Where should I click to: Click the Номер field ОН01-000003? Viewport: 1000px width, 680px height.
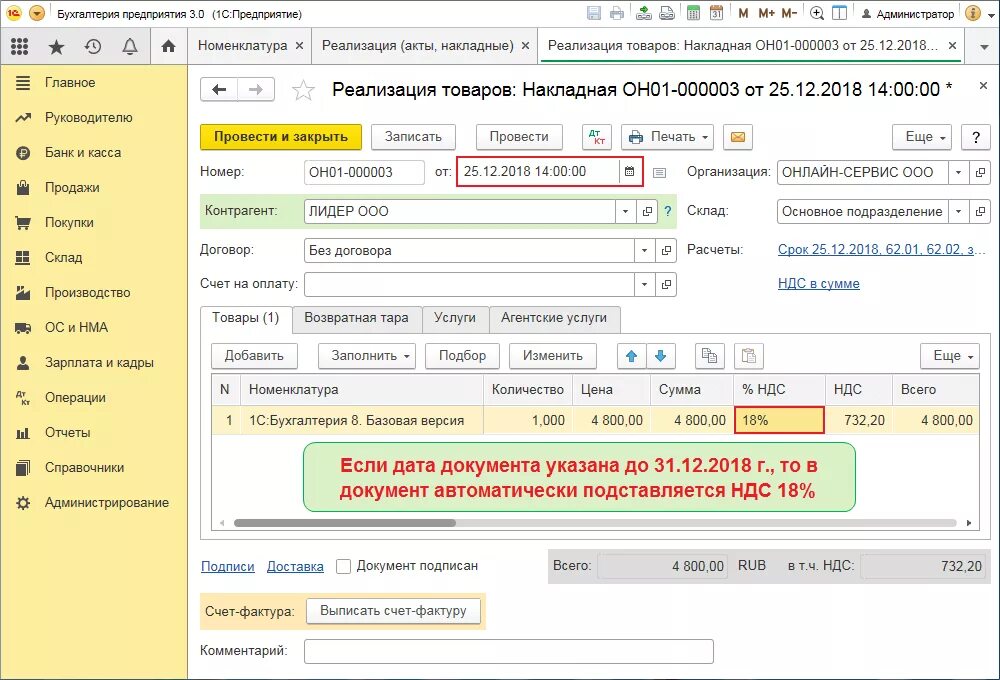364,172
